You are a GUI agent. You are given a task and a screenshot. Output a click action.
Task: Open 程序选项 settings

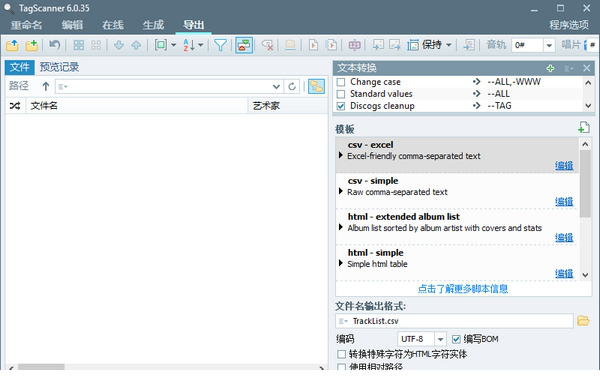coord(569,25)
